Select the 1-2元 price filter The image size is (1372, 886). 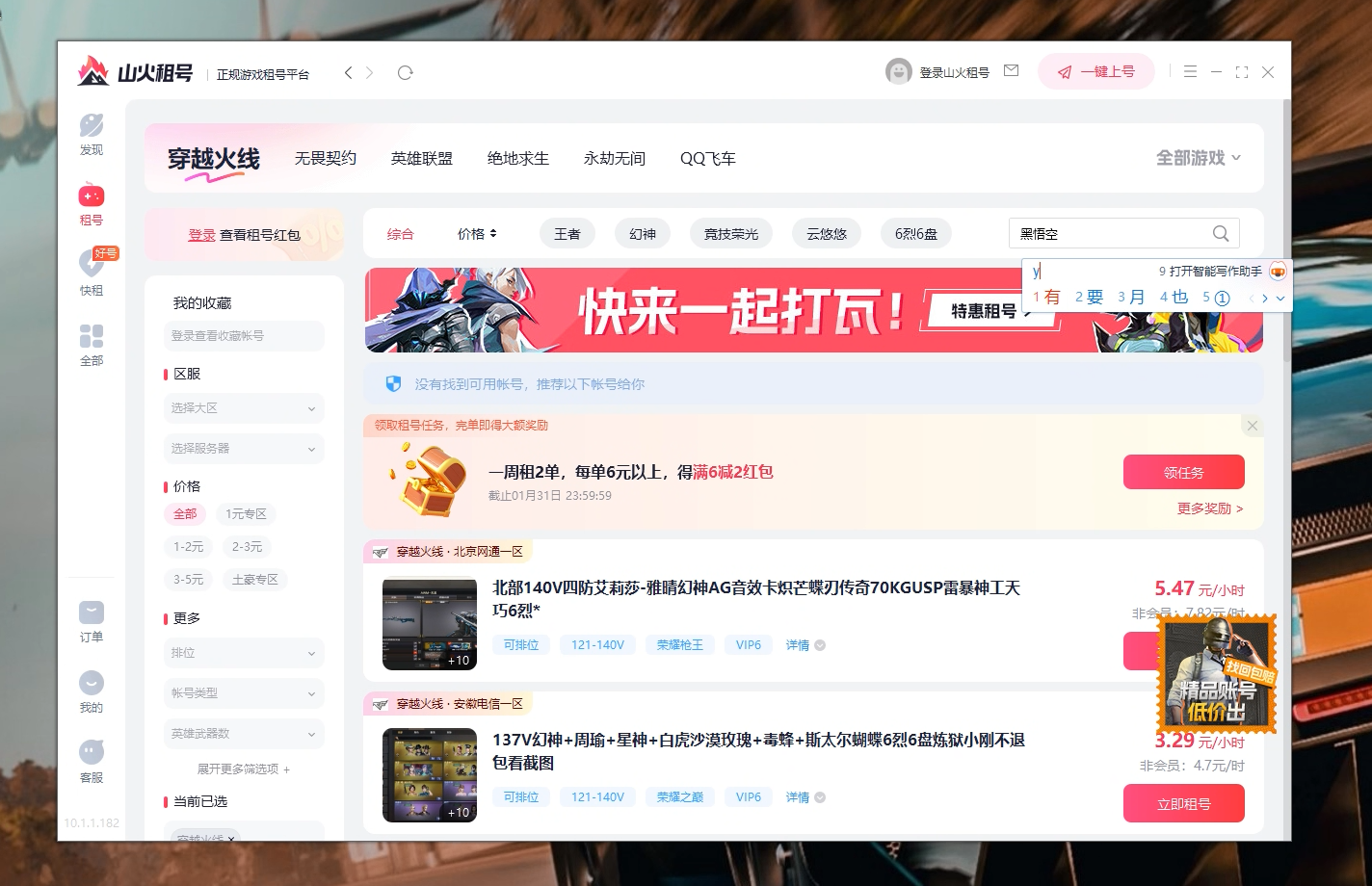click(188, 547)
